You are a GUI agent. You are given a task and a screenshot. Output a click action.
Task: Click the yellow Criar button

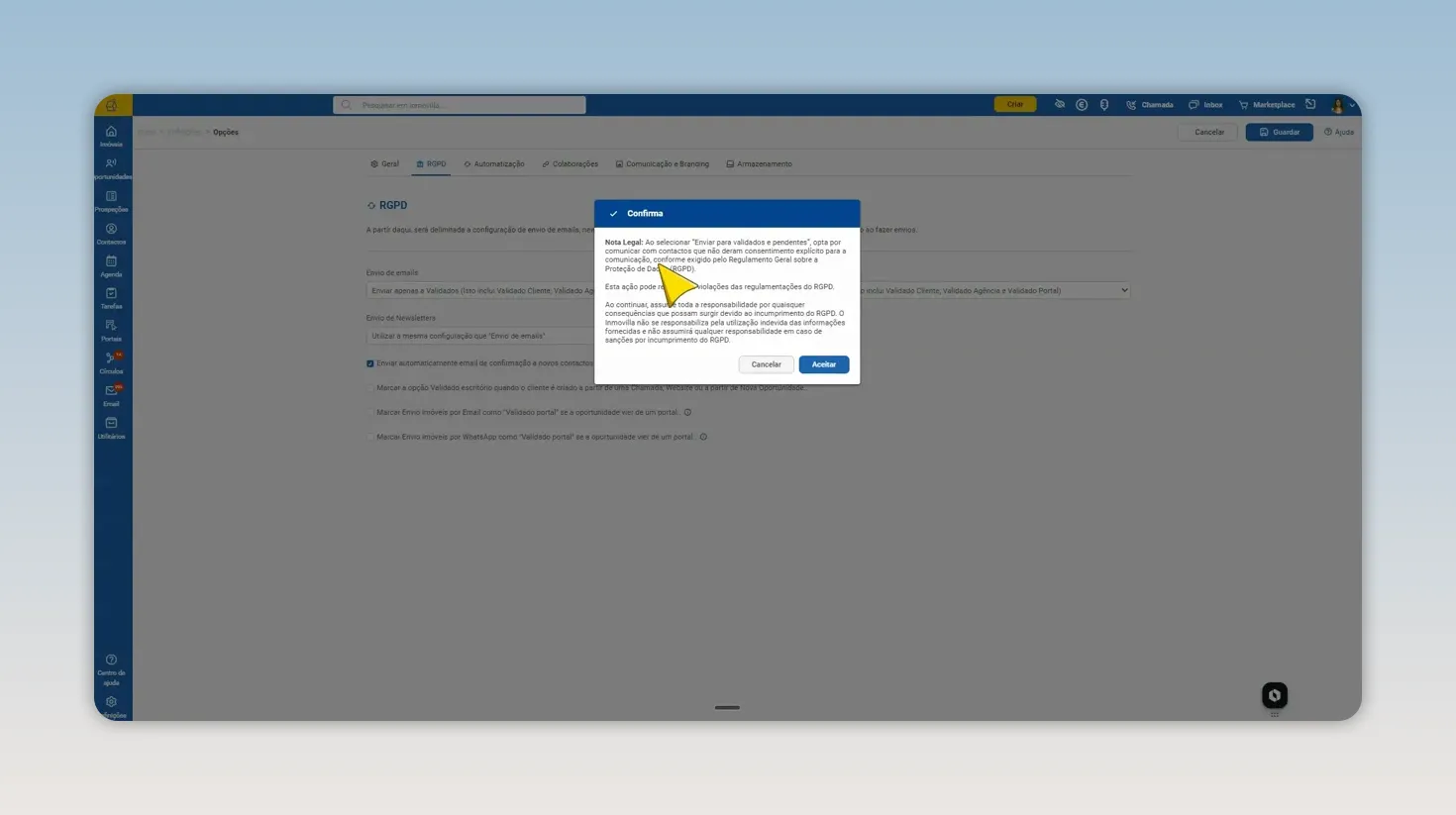[1015, 104]
